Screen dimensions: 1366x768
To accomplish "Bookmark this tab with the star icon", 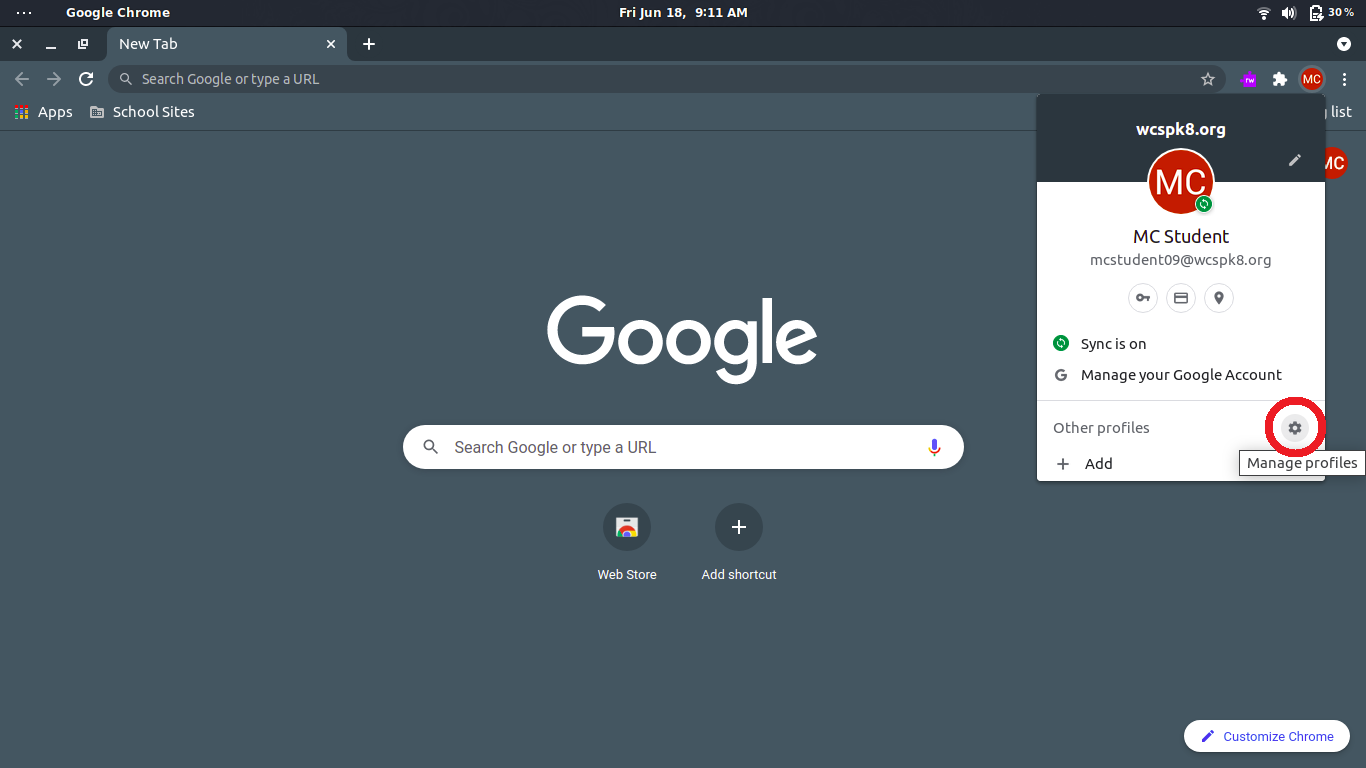I will [1208, 79].
